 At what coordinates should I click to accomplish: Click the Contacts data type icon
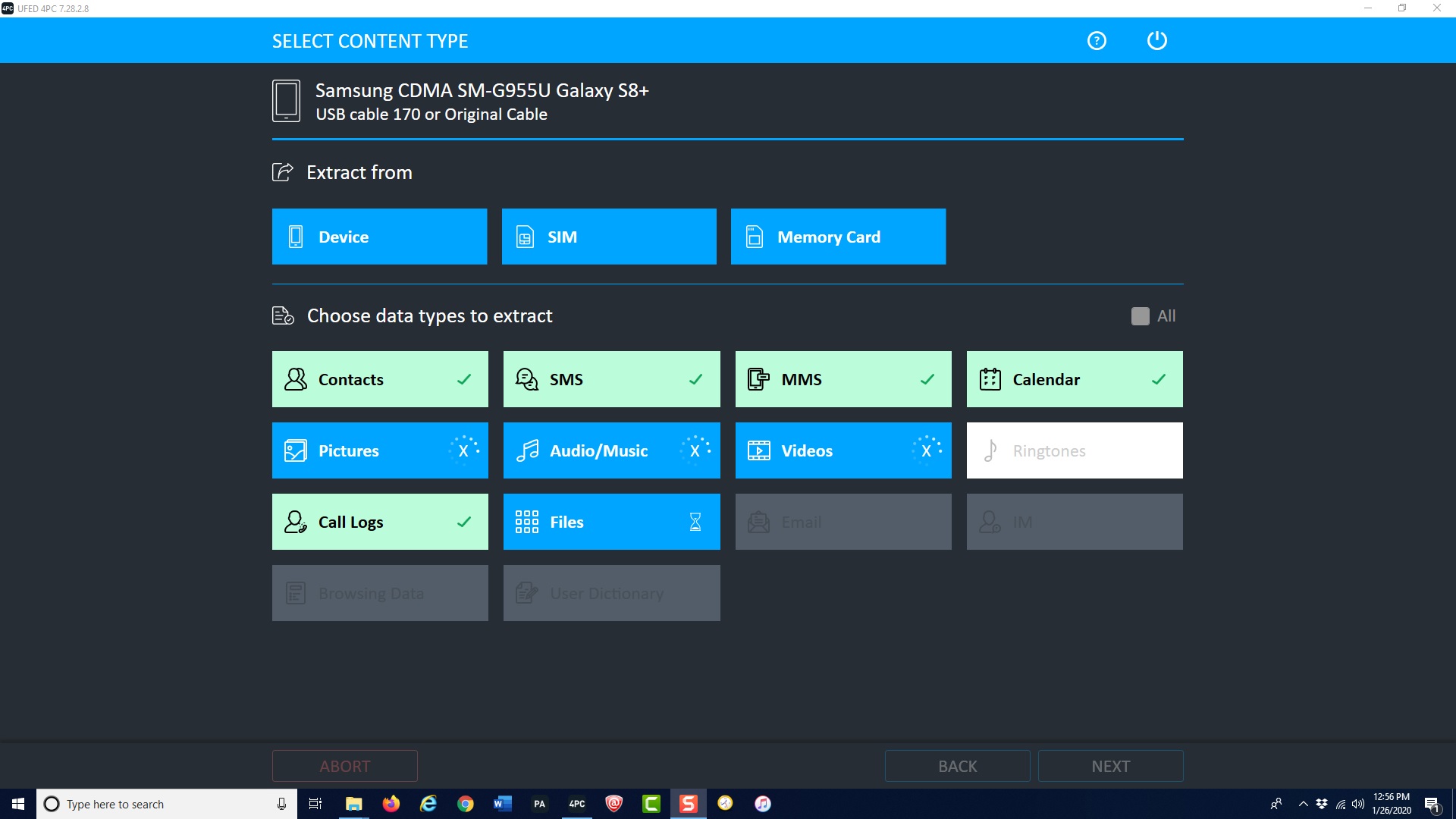click(x=296, y=379)
